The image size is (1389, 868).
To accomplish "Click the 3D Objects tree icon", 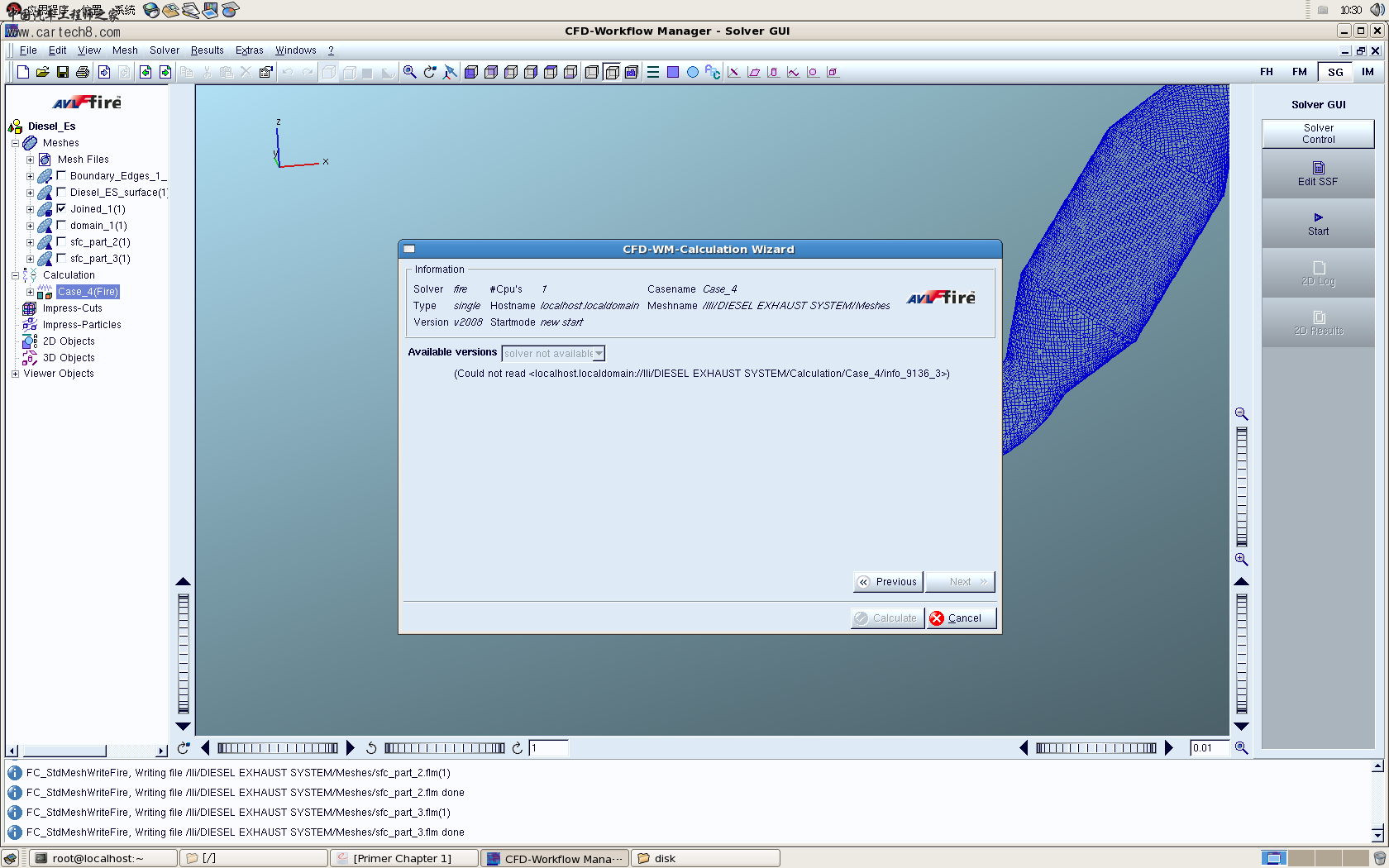I will (x=29, y=358).
